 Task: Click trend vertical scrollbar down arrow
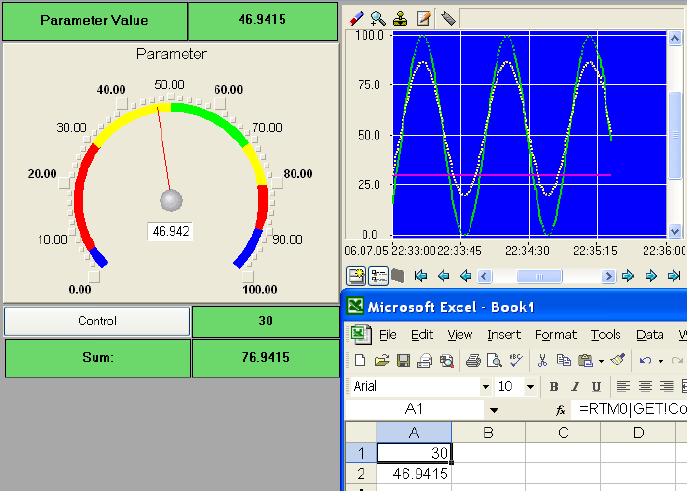coord(675,230)
